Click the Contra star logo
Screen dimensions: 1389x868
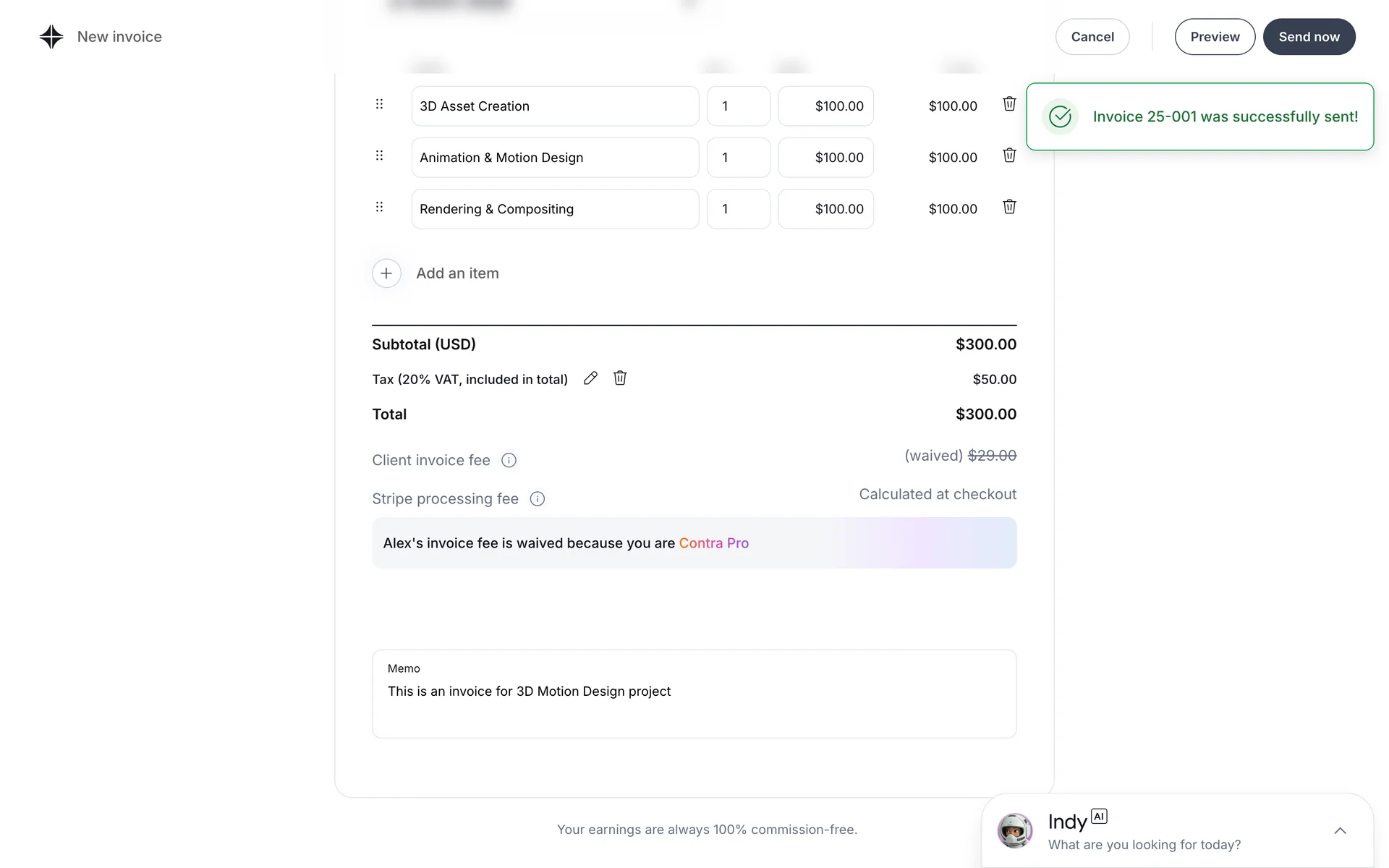pyautogui.click(x=51, y=37)
